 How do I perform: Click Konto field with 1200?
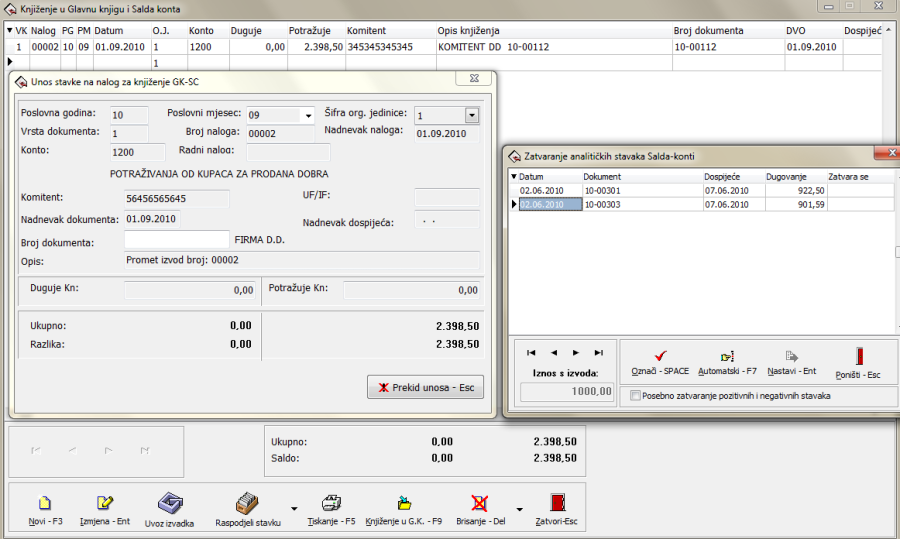click(138, 152)
